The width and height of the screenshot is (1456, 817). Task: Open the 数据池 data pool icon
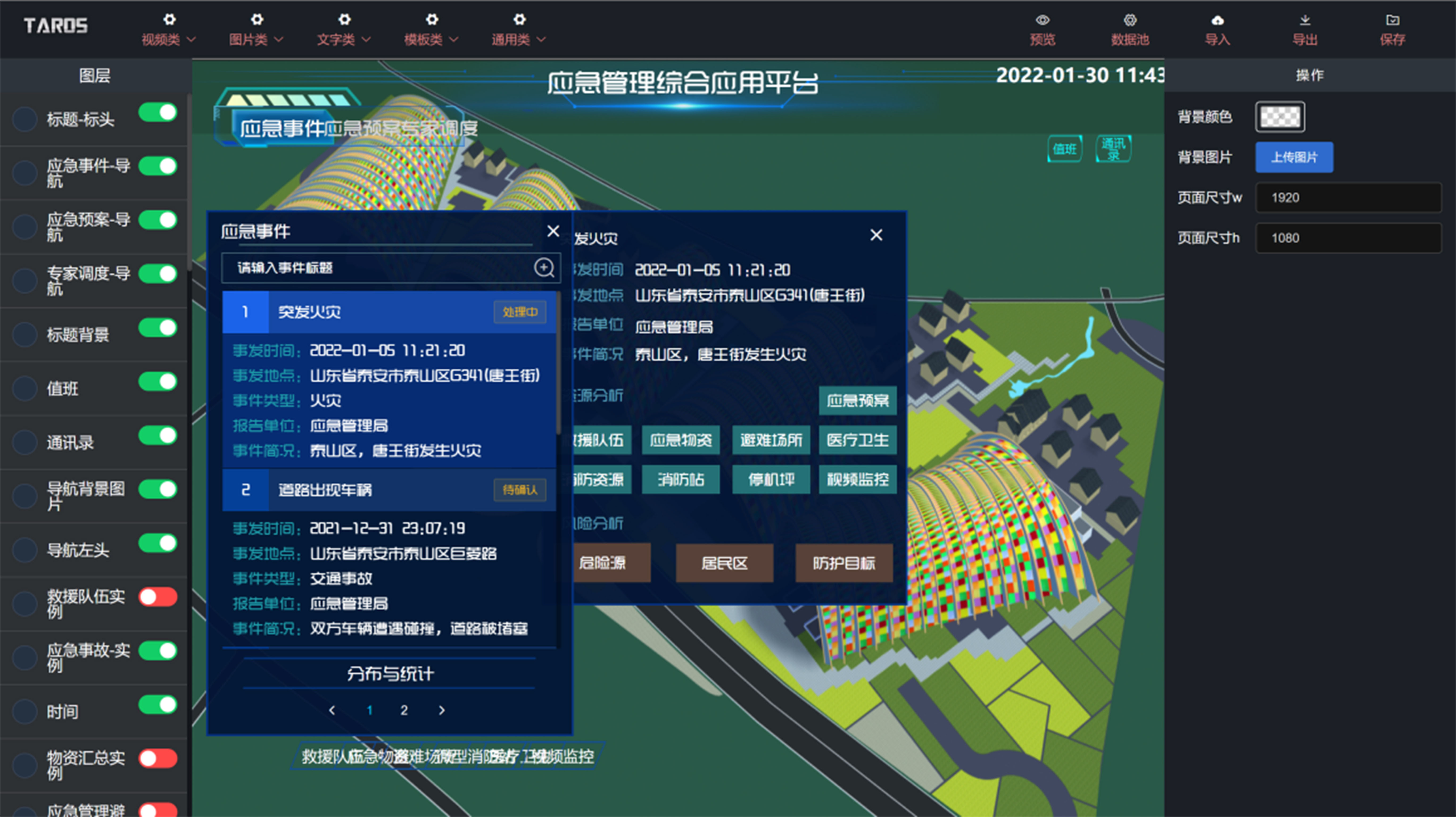coord(1130,20)
